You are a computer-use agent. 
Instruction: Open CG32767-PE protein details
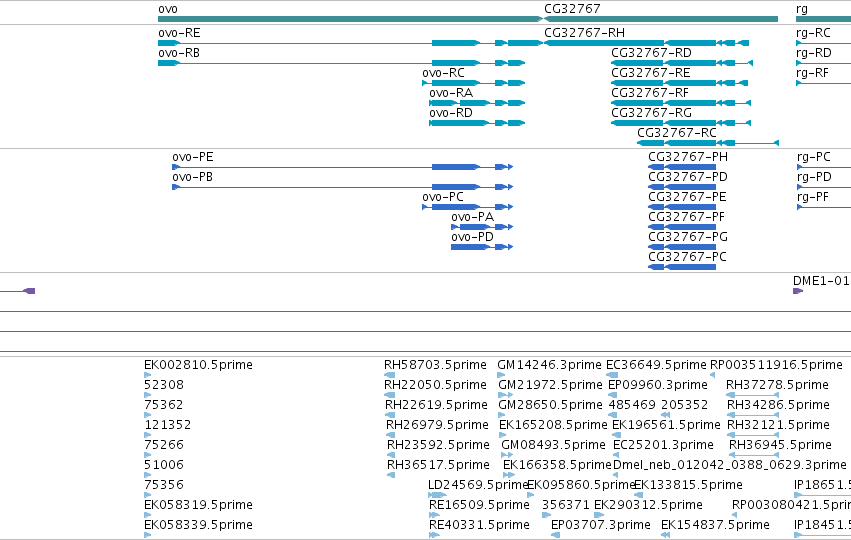tap(682, 207)
